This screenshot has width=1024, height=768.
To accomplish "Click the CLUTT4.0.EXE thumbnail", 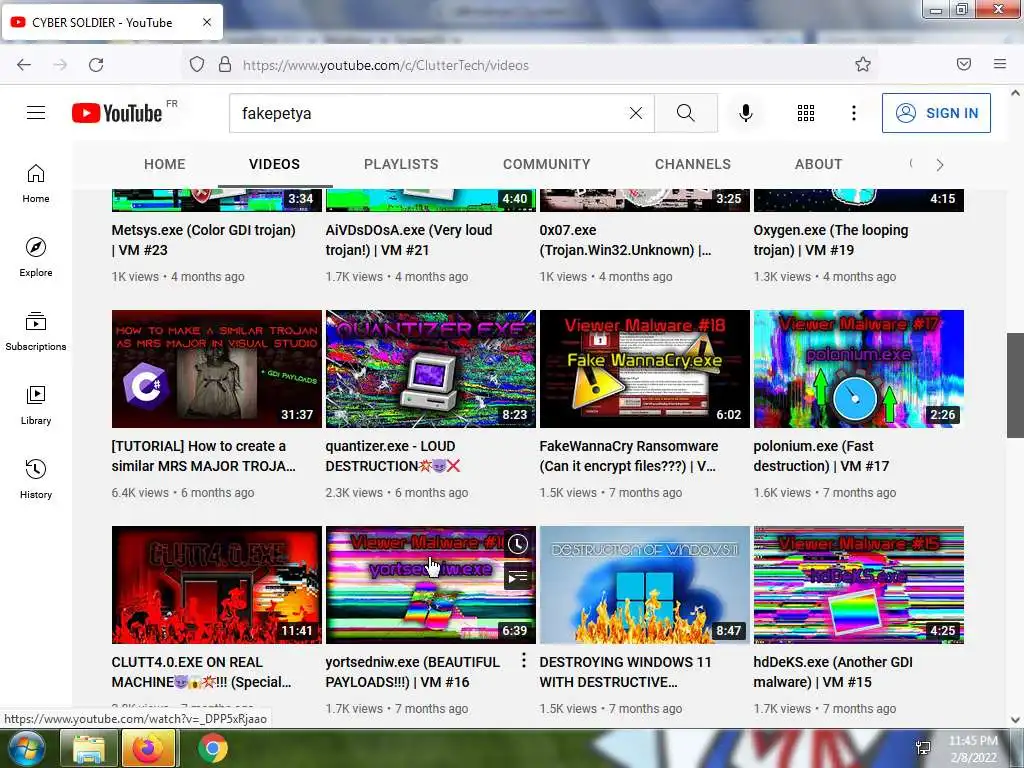I will point(217,585).
